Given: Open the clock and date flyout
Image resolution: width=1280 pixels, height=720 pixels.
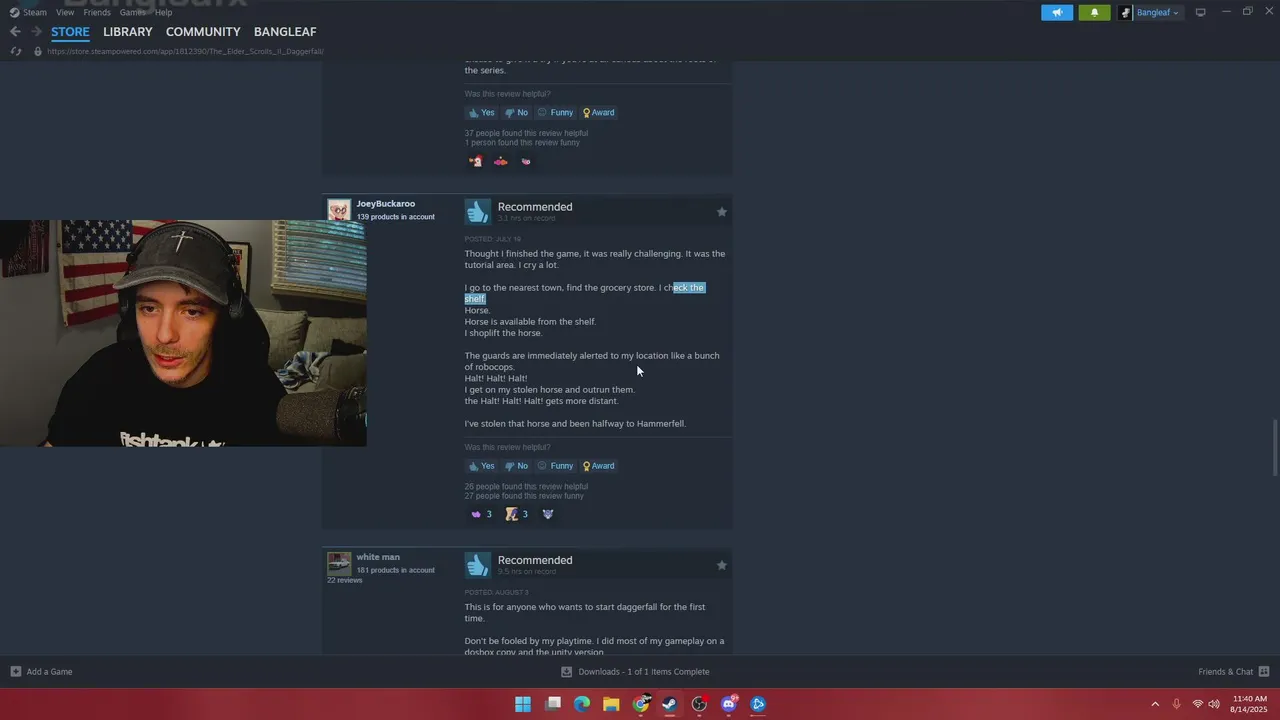Looking at the screenshot, I should click(1250, 704).
